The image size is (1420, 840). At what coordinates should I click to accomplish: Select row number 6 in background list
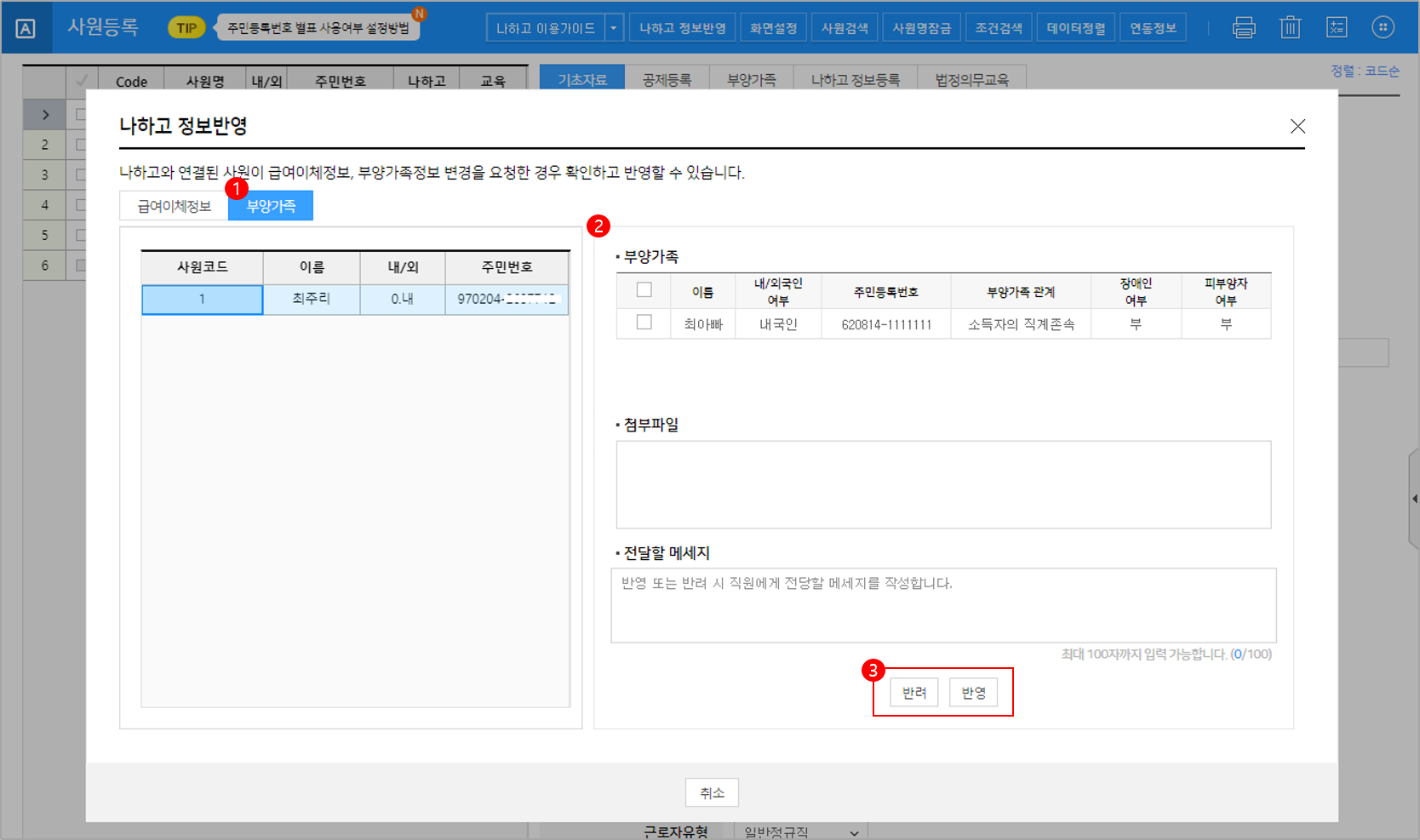coord(45,266)
